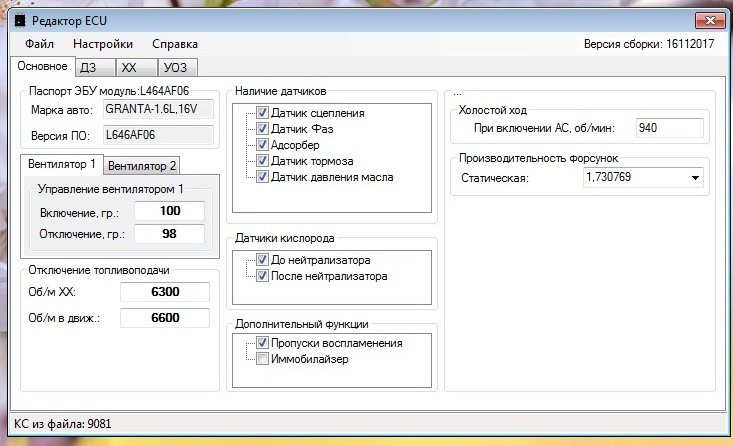Viewport: 733px width, 446px height.
Task: Click the fan Отключение, гр. field 98
Action: (x=170, y=234)
